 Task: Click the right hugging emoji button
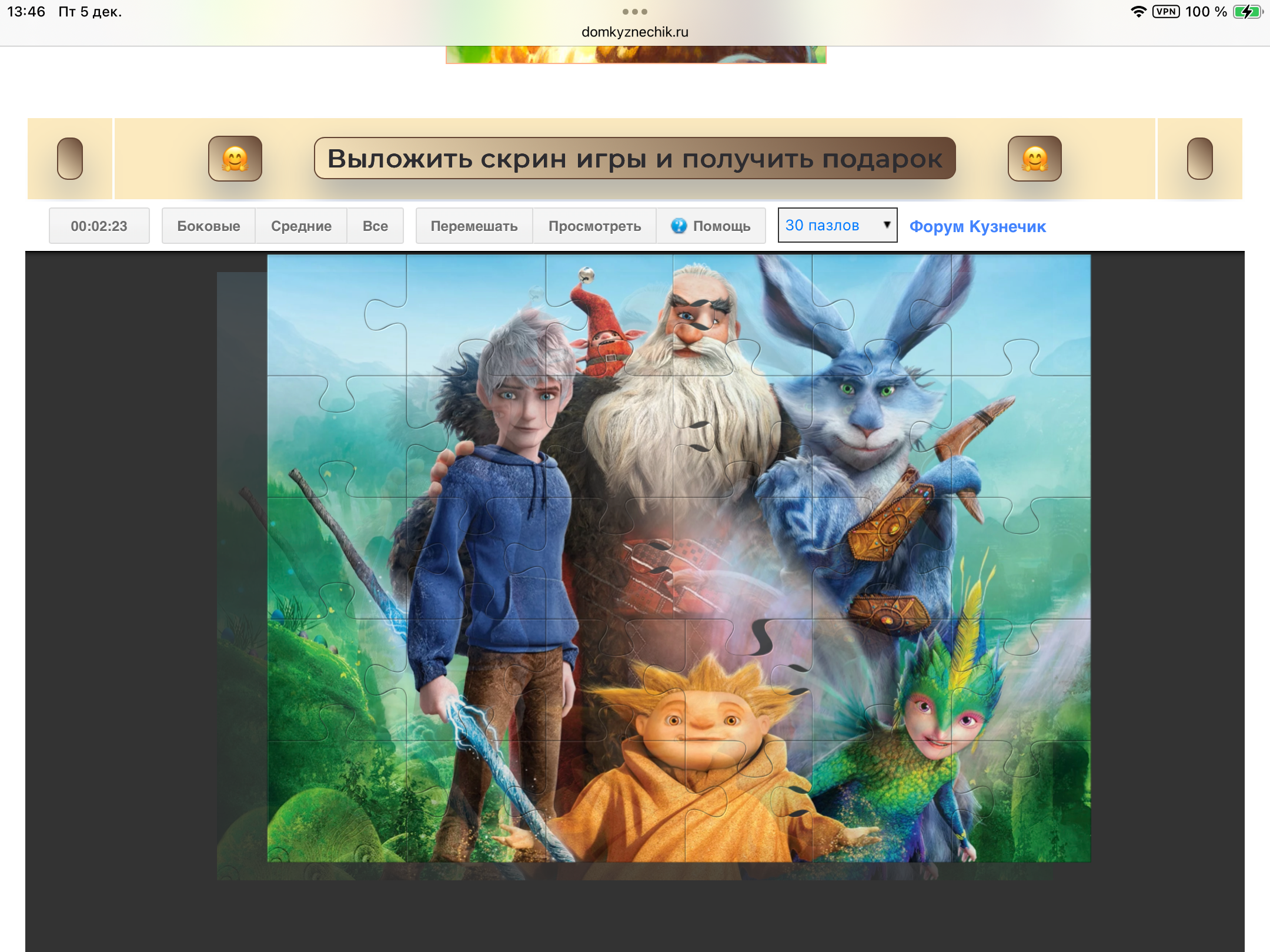click(x=1034, y=159)
